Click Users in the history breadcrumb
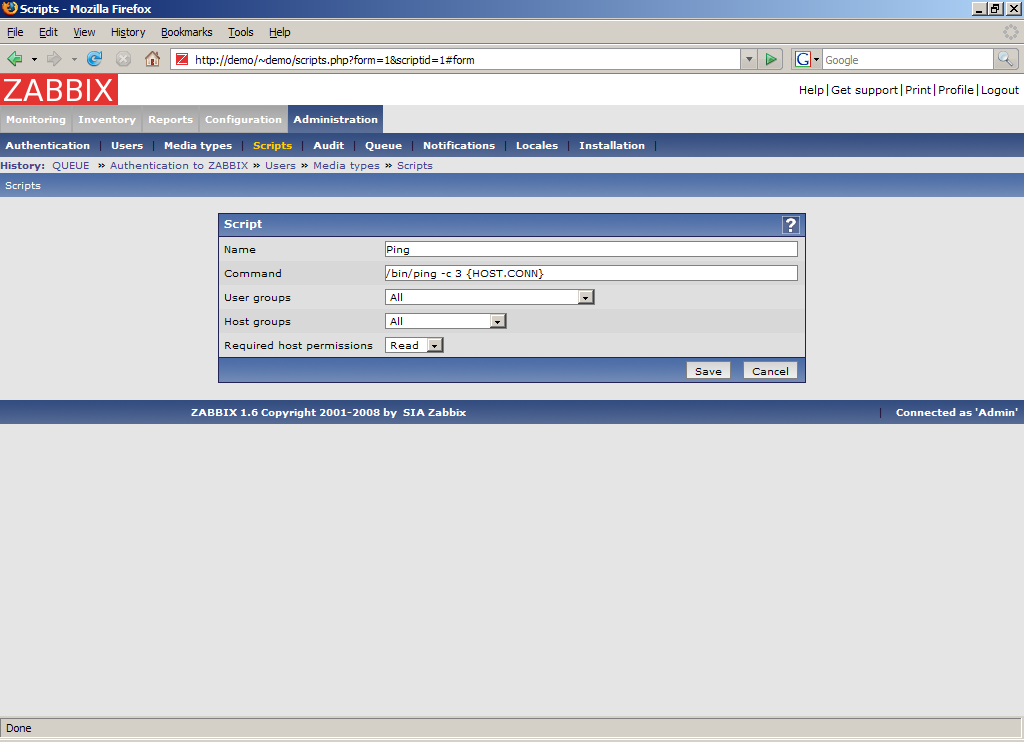 click(280, 166)
